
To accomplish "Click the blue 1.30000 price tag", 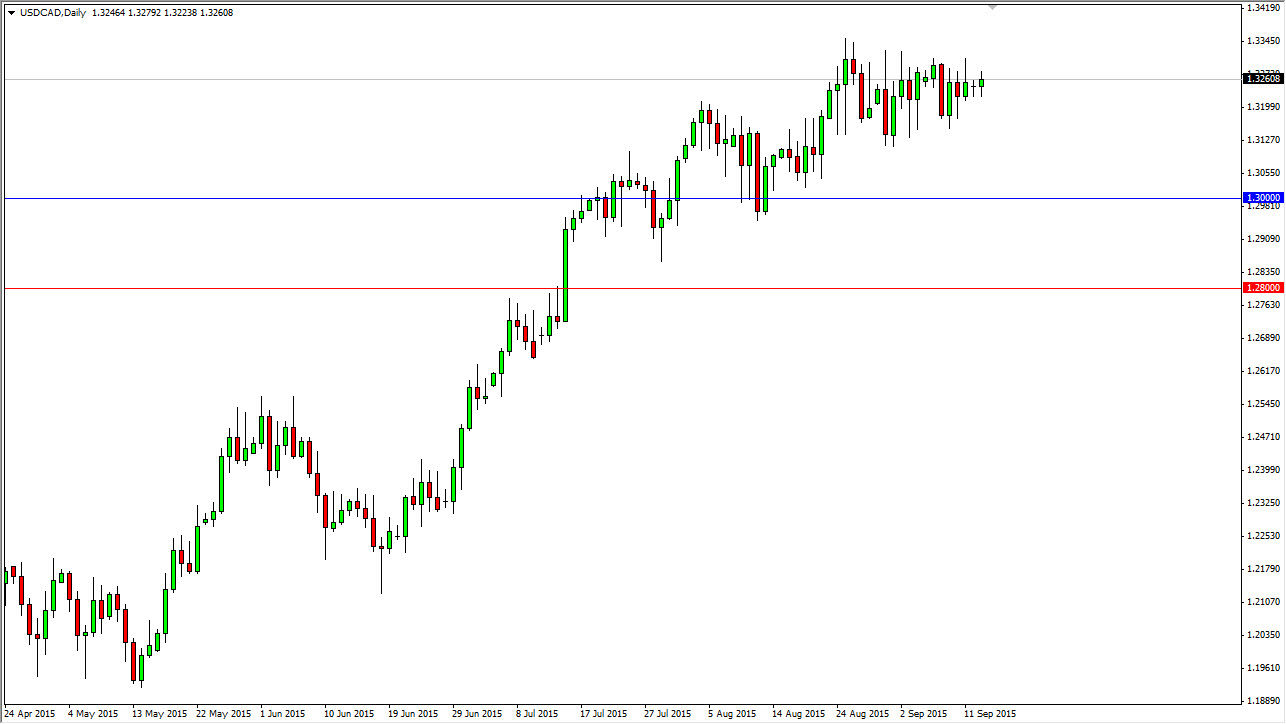I will click(x=1263, y=198).
